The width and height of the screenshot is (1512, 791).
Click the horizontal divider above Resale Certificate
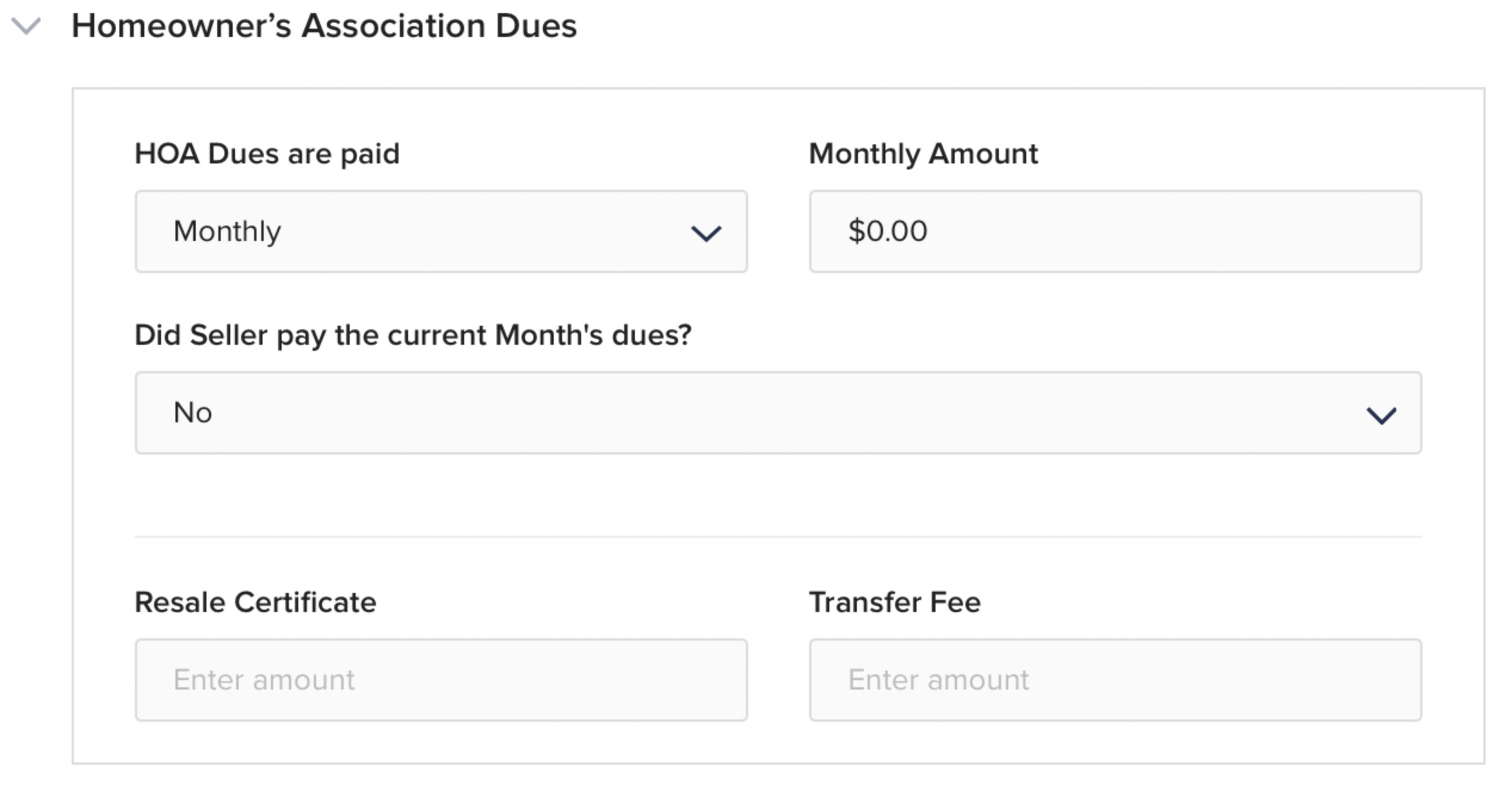[778, 537]
